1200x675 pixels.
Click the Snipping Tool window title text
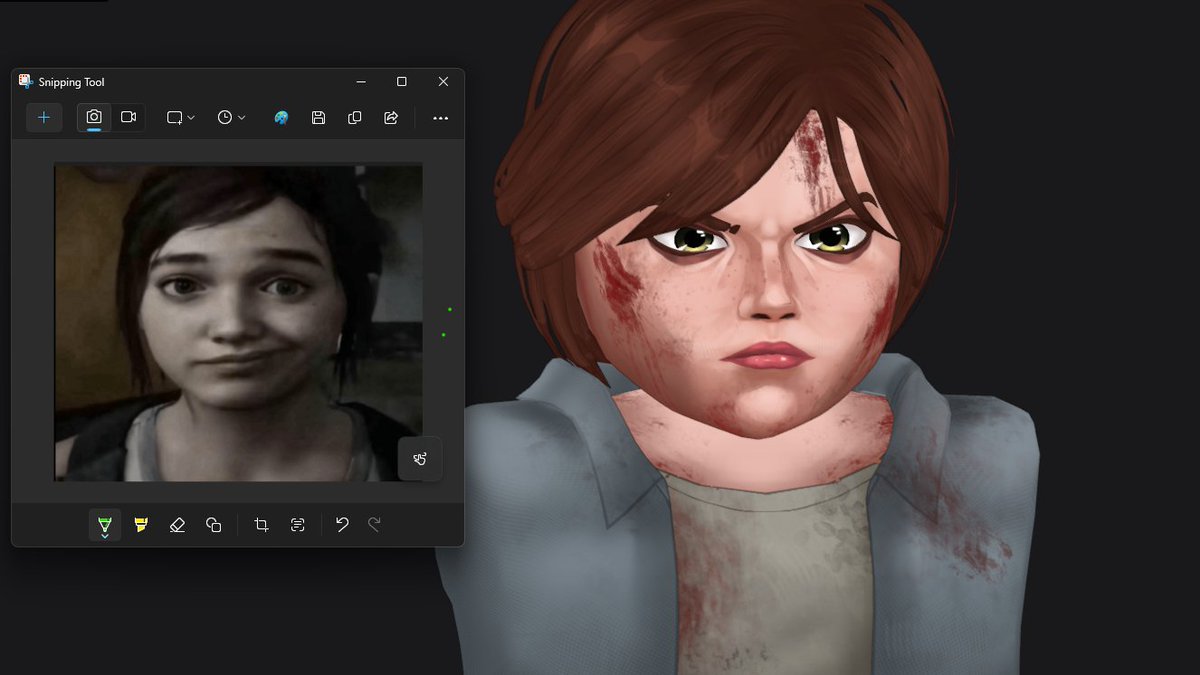[71, 82]
